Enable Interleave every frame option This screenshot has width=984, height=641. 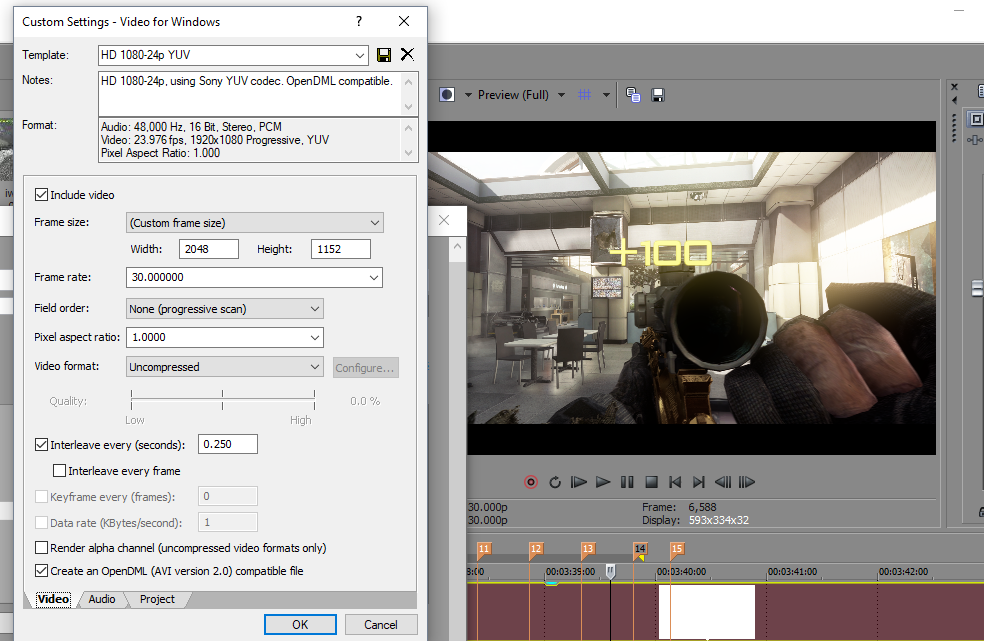coord(60,471)
